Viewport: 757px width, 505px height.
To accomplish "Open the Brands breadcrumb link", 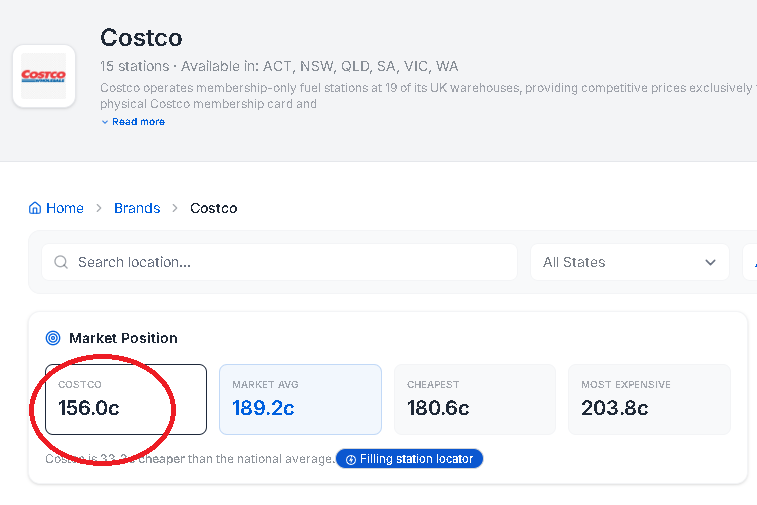I will click(x=137, y=208).
